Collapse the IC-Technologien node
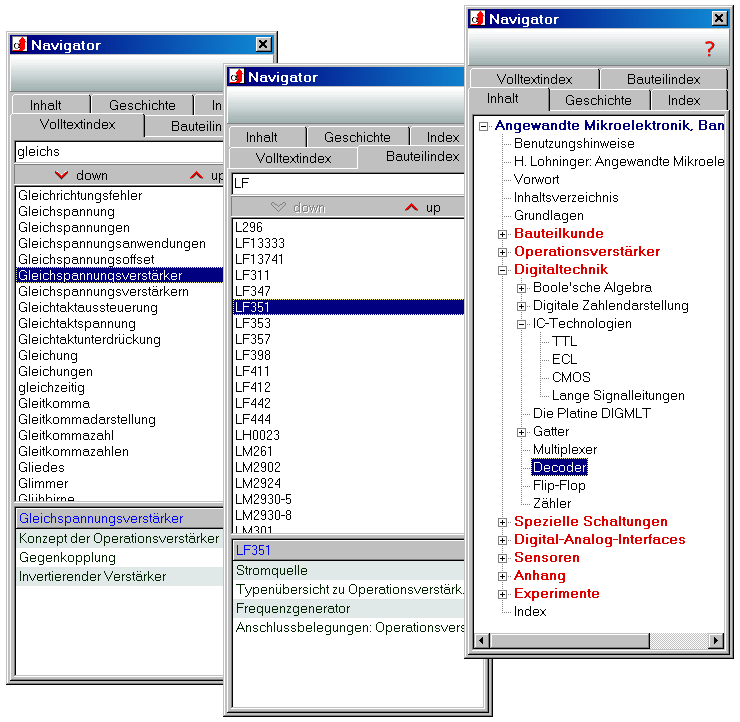 click(x=521, y=324)
